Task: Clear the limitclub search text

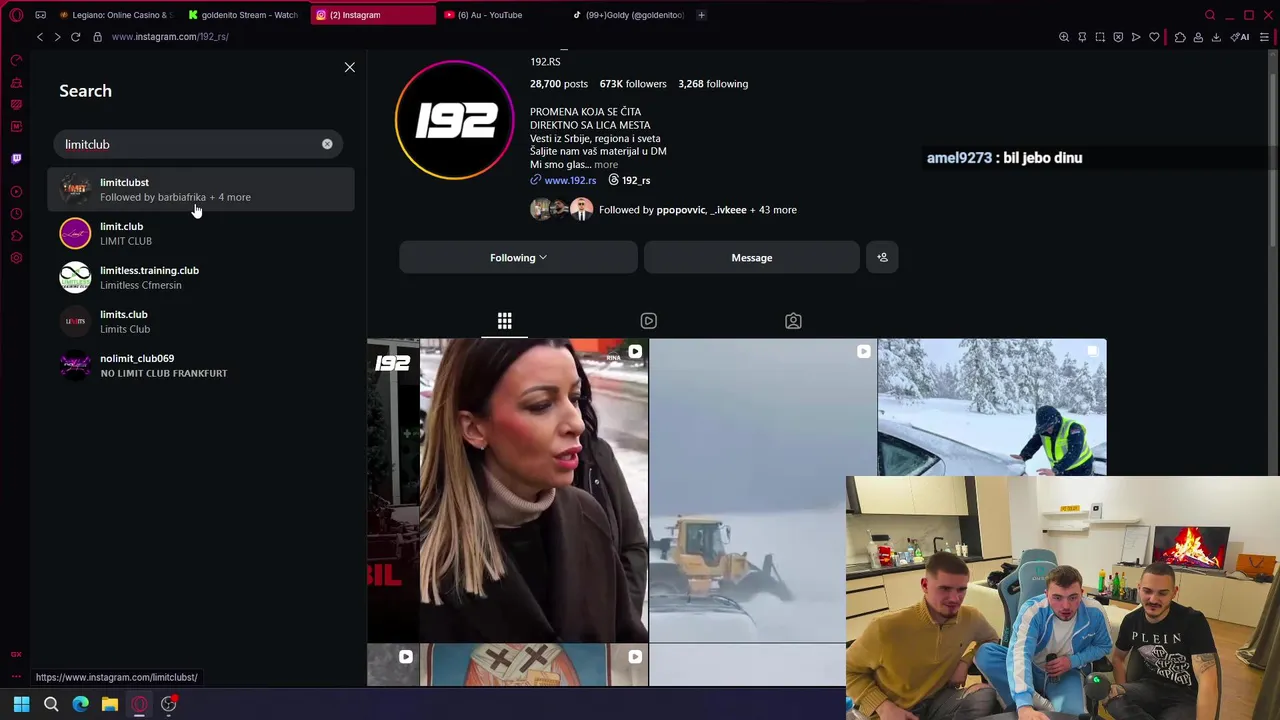Action: click(x=327, y=144)
